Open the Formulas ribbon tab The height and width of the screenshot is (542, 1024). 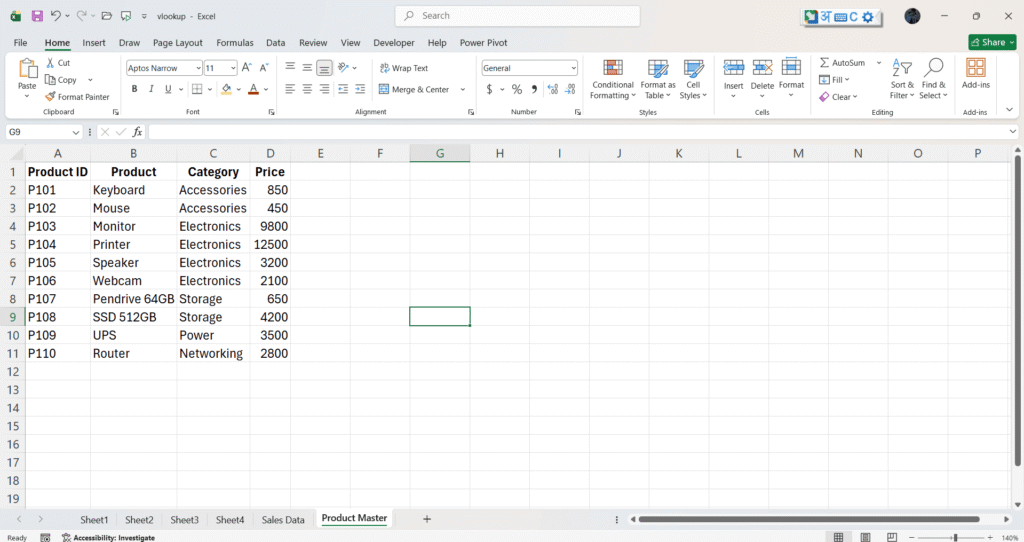[234, 42]
